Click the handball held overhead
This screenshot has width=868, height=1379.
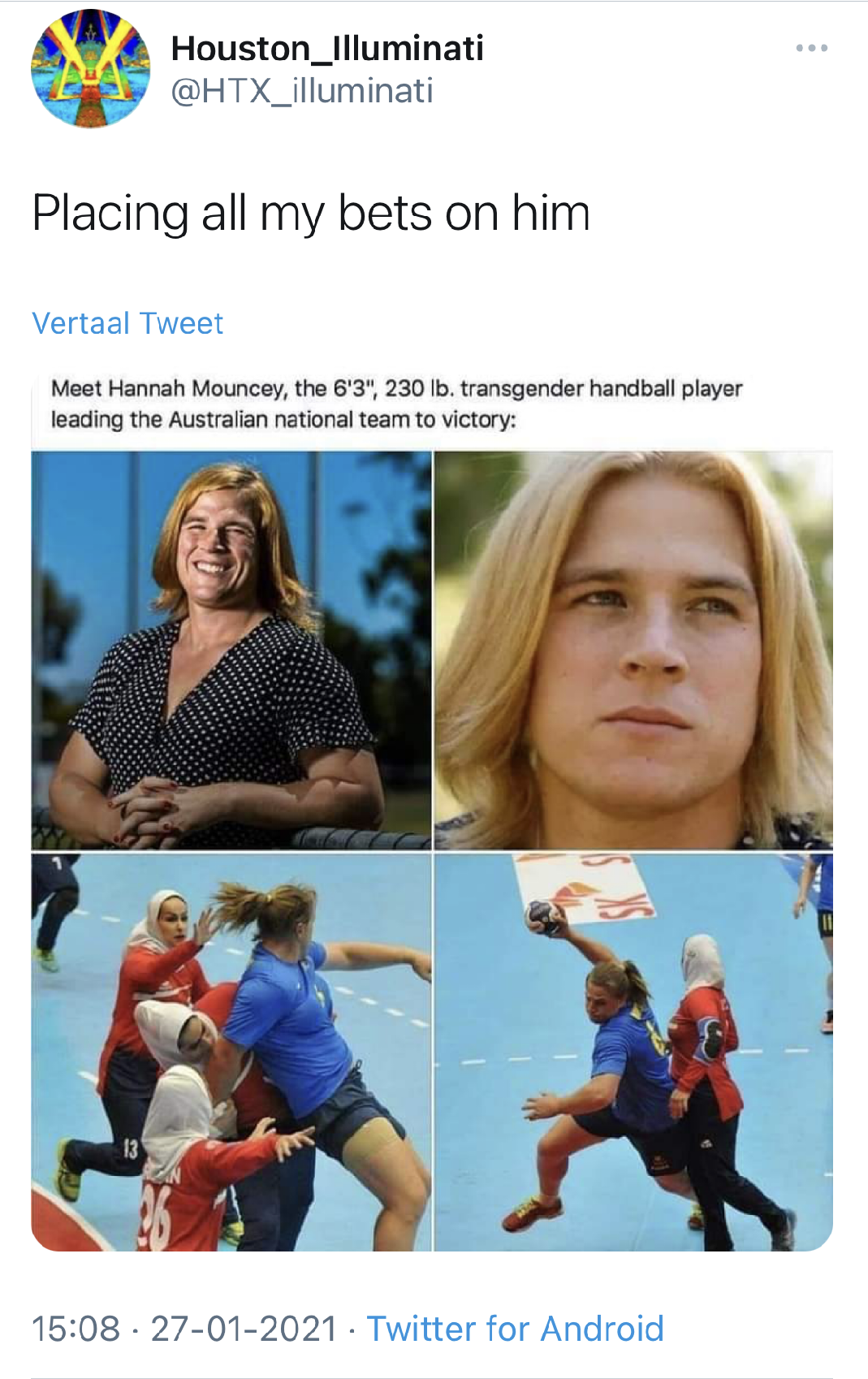[x=543, y=918]
